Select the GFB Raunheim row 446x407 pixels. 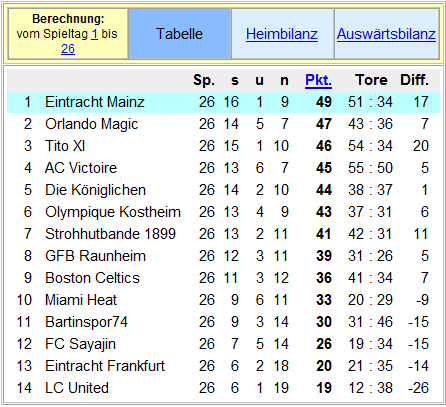[x=223, y=256]
